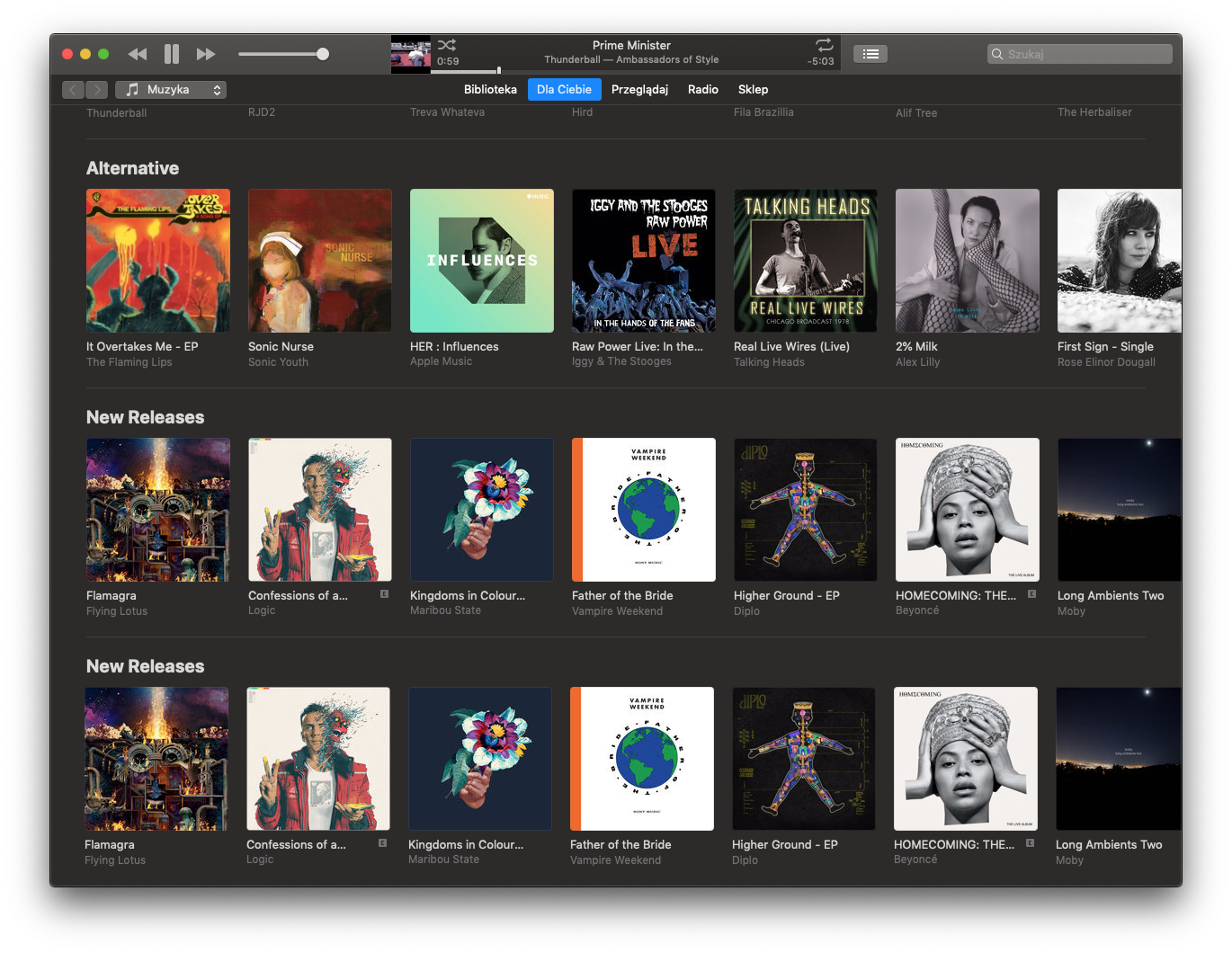Image resolution: width=1232 pixels, height=953 pixels.
Task: Click the magnifier icon in search field
Action: click(997, 54)
